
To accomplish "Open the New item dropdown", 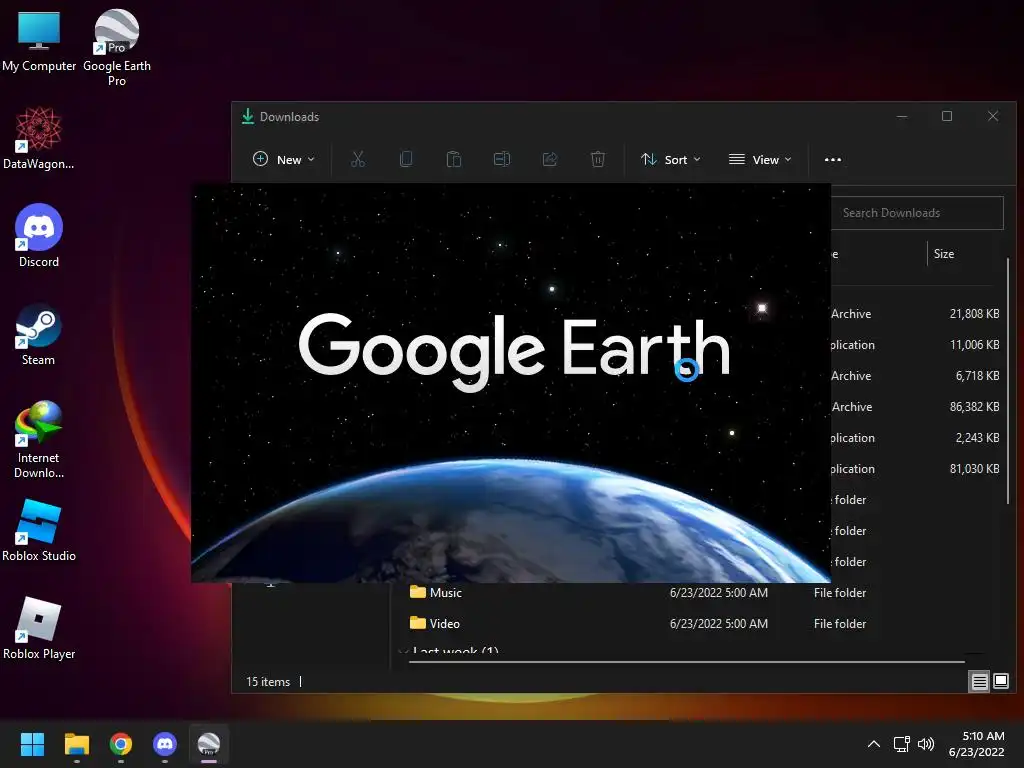I will coord(283,159).
